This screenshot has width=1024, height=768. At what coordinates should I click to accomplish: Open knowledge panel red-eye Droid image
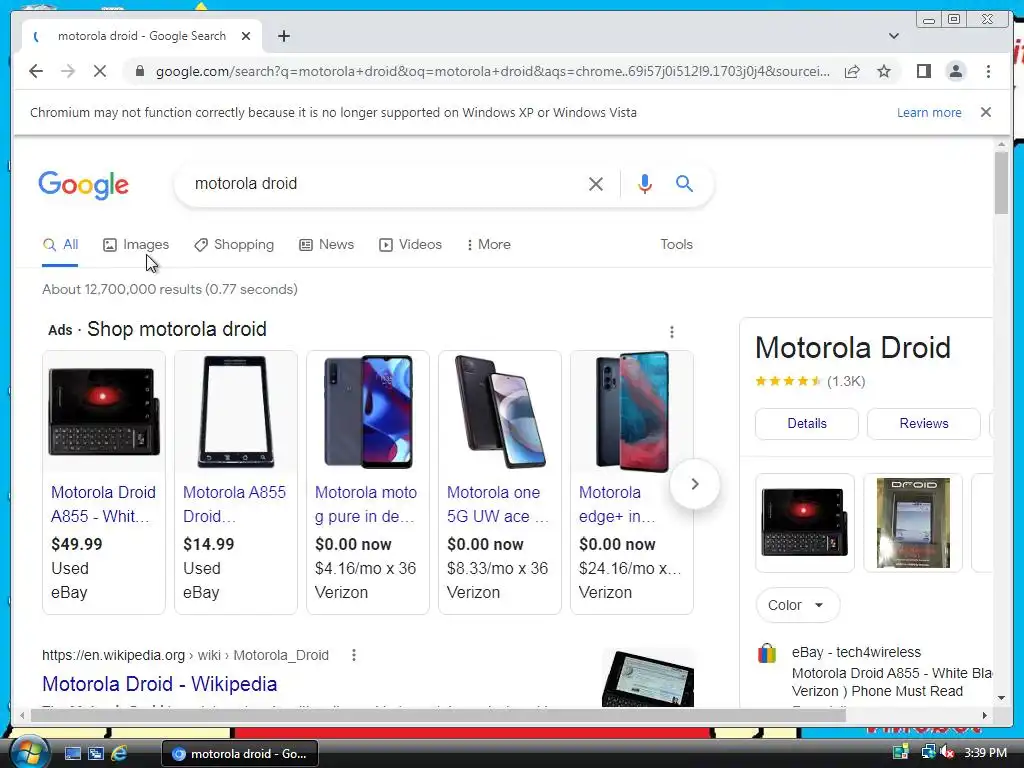click(x=805, y=522)
